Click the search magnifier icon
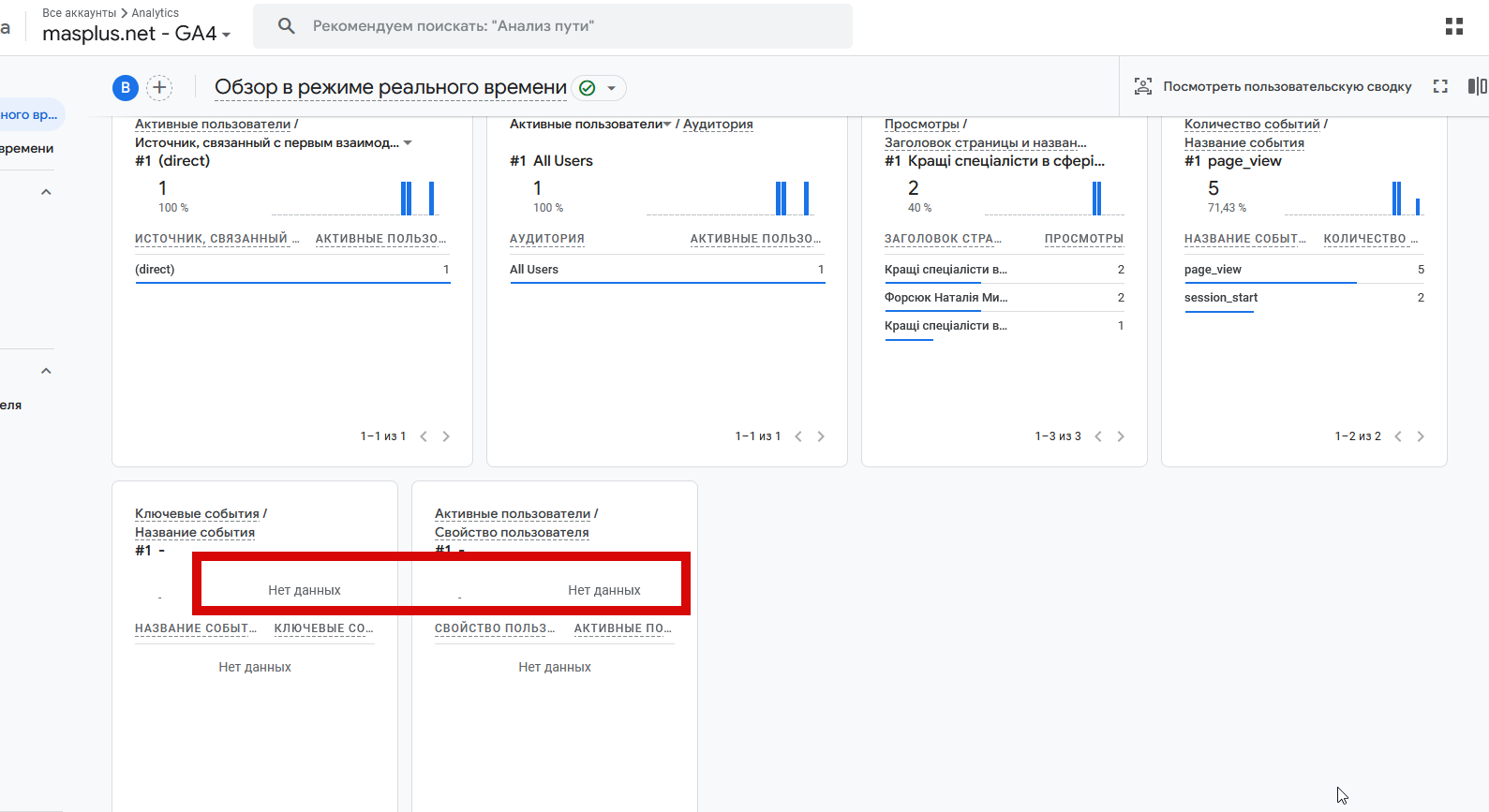Screen dimensions: 1489x812 point(287,26)
